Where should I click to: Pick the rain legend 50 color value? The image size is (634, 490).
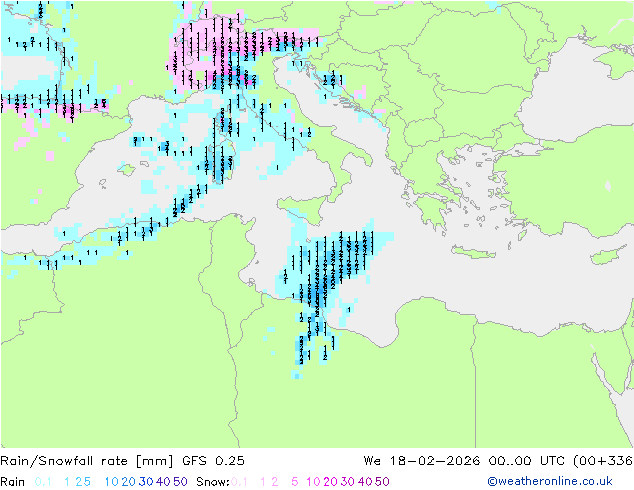click(x=180, y=482)
